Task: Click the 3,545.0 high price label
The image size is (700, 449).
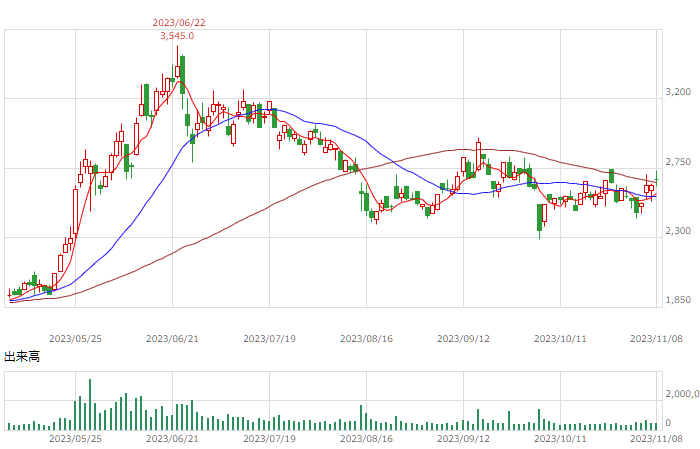Action: pyautogui.click(x=177, y=36)
